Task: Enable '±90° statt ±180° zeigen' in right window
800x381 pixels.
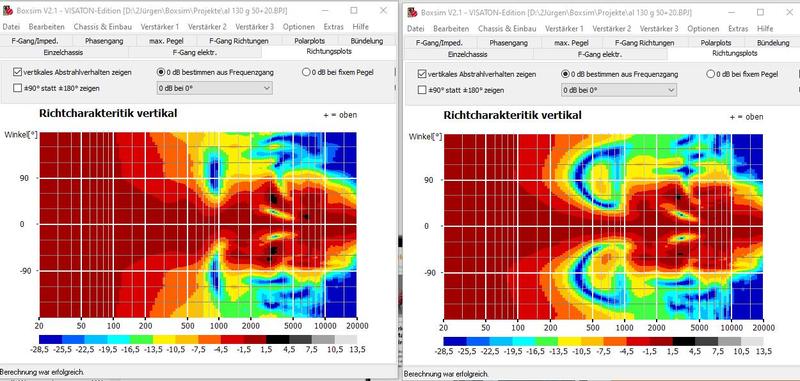Action: (x=422, y=90)
